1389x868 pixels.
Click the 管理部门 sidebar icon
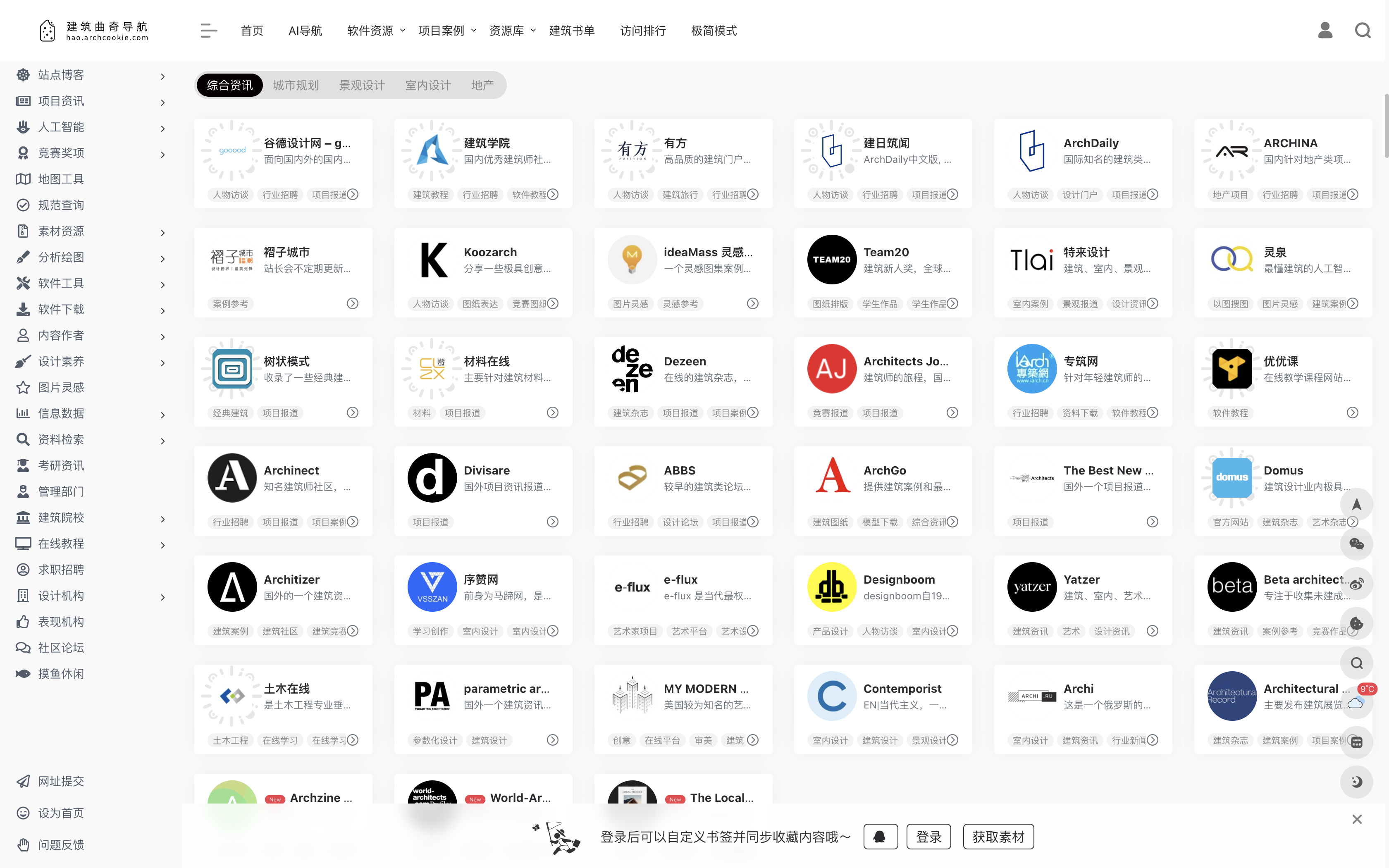23,491
